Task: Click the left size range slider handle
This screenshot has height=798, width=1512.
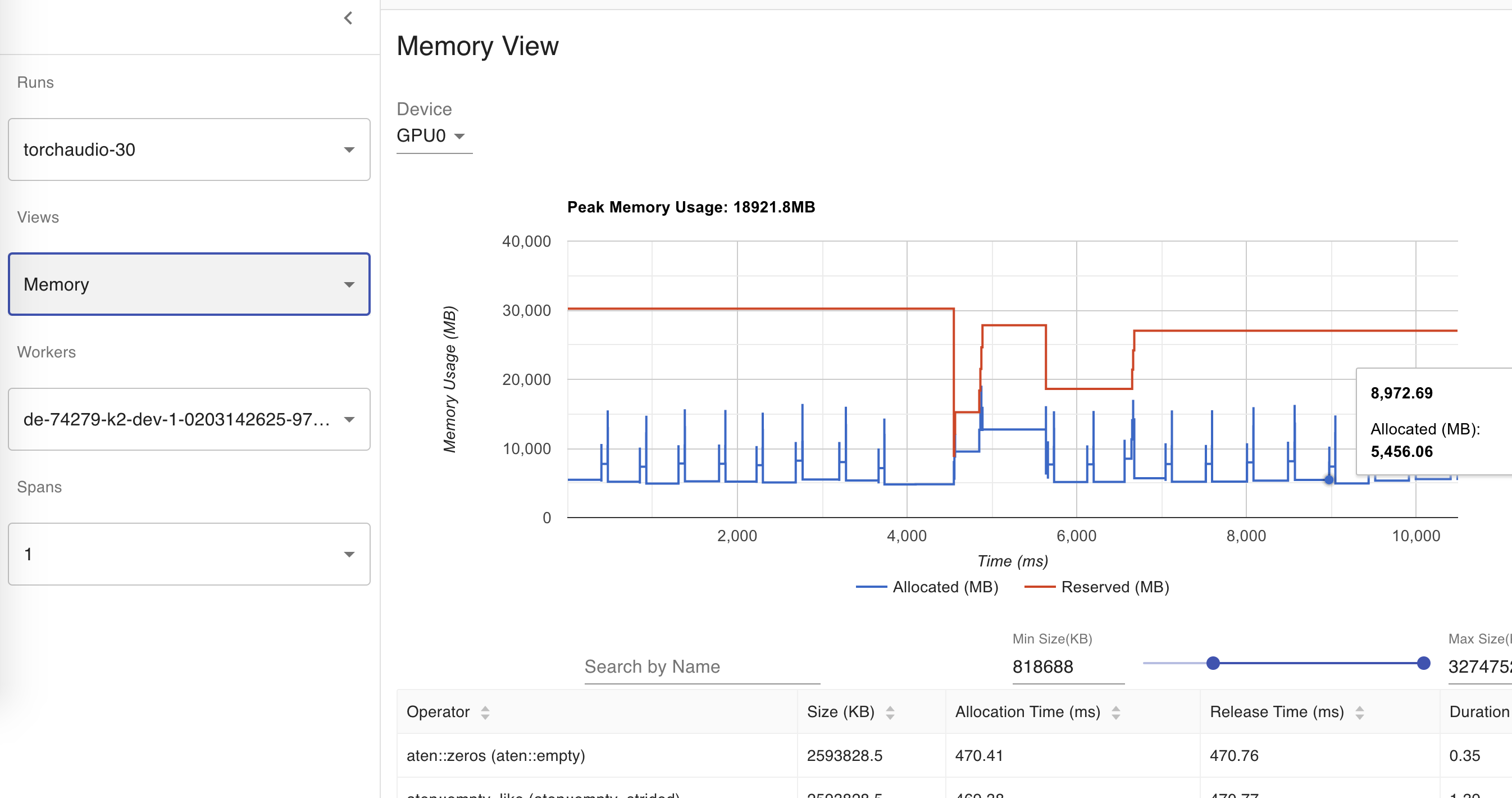Action: 1213,663
